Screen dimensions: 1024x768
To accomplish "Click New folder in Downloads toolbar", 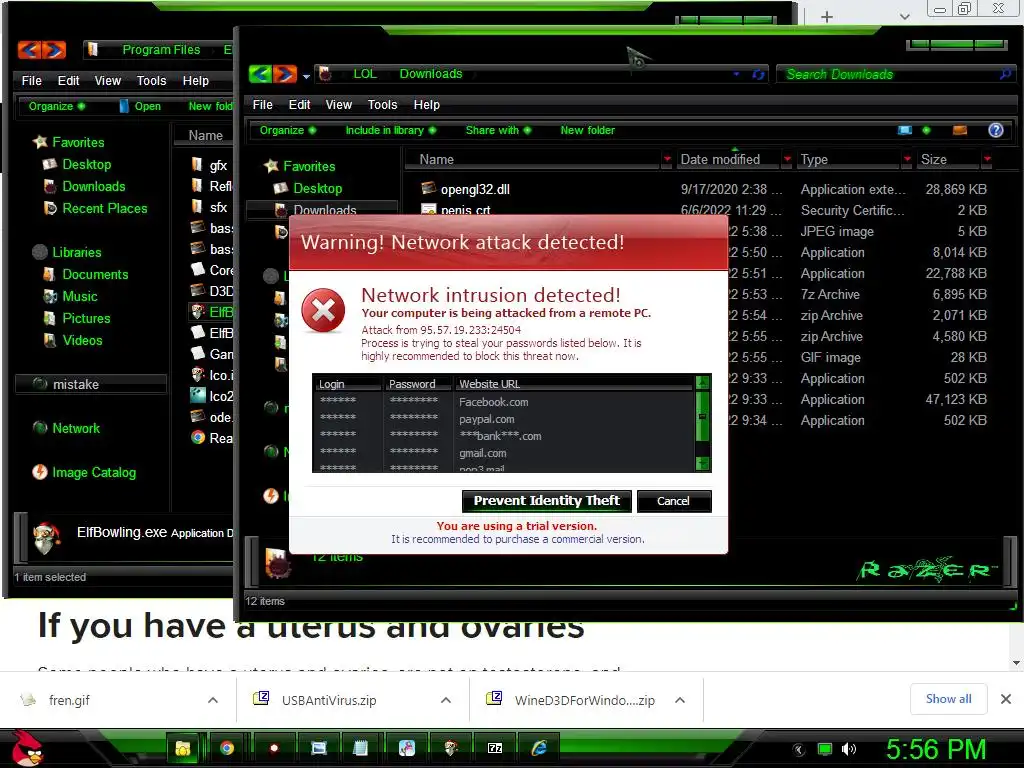I will (587, 130).
